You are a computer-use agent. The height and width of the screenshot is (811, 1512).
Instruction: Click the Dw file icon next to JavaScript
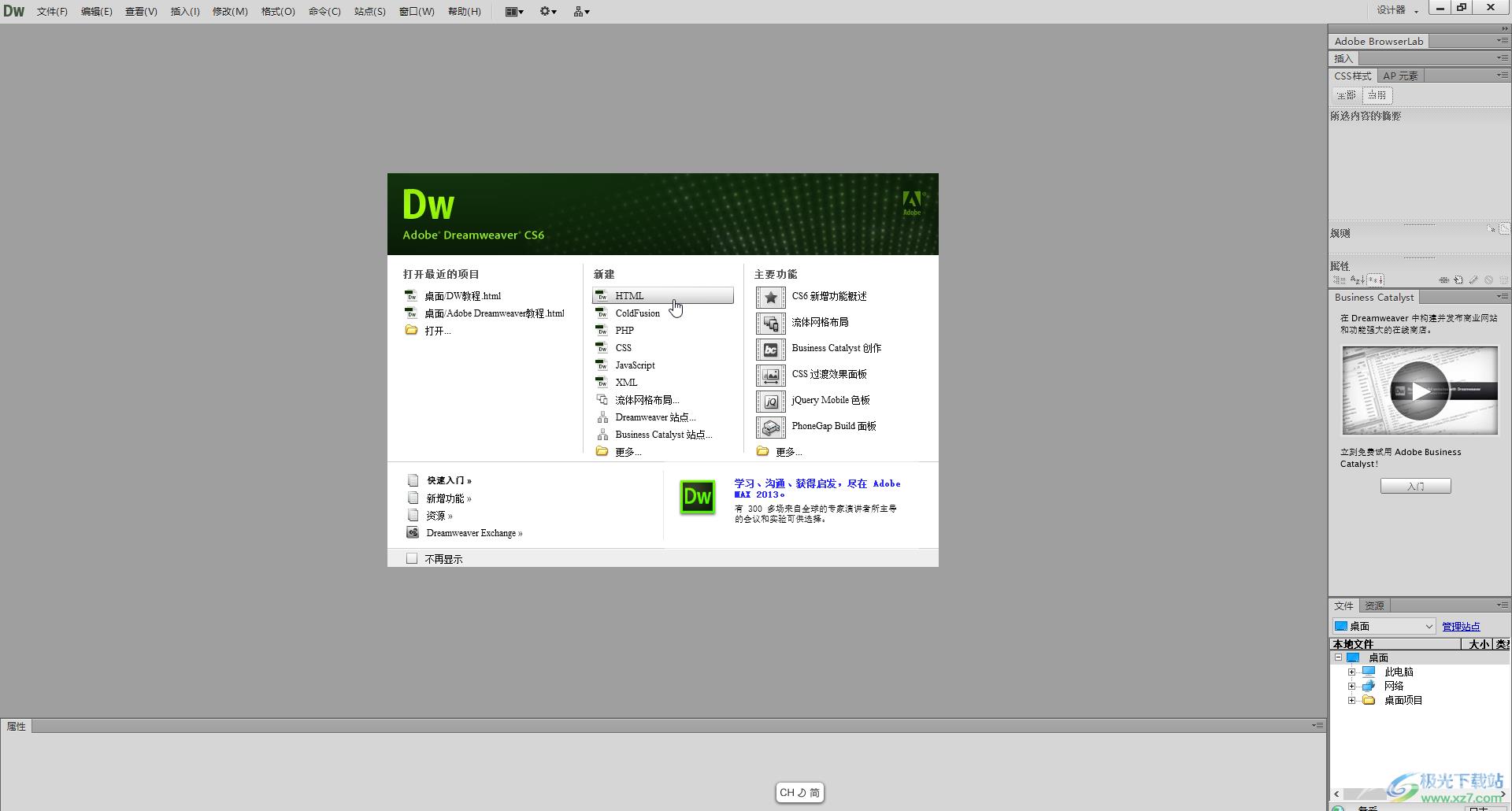(602, 365)
